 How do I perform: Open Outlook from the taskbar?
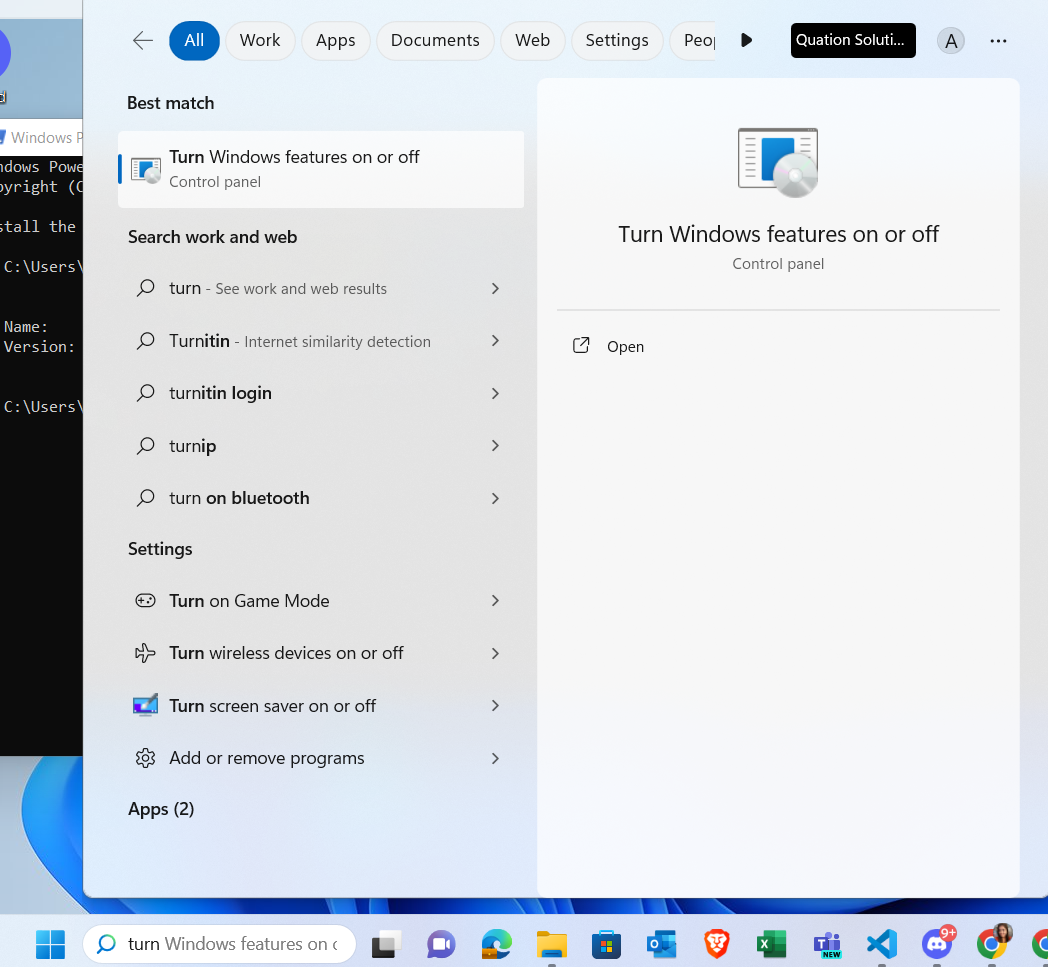(x=661, y=944)
